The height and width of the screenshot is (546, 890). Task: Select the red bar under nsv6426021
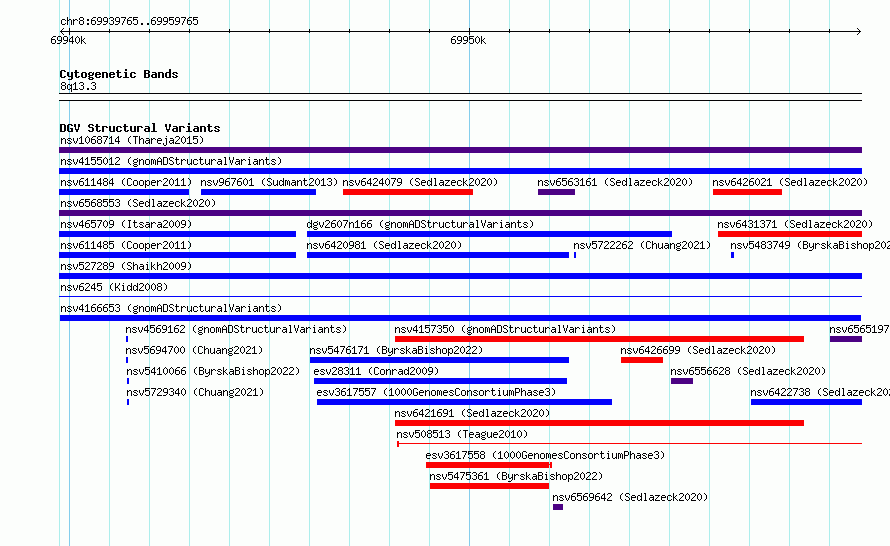[x=747, y=192]
